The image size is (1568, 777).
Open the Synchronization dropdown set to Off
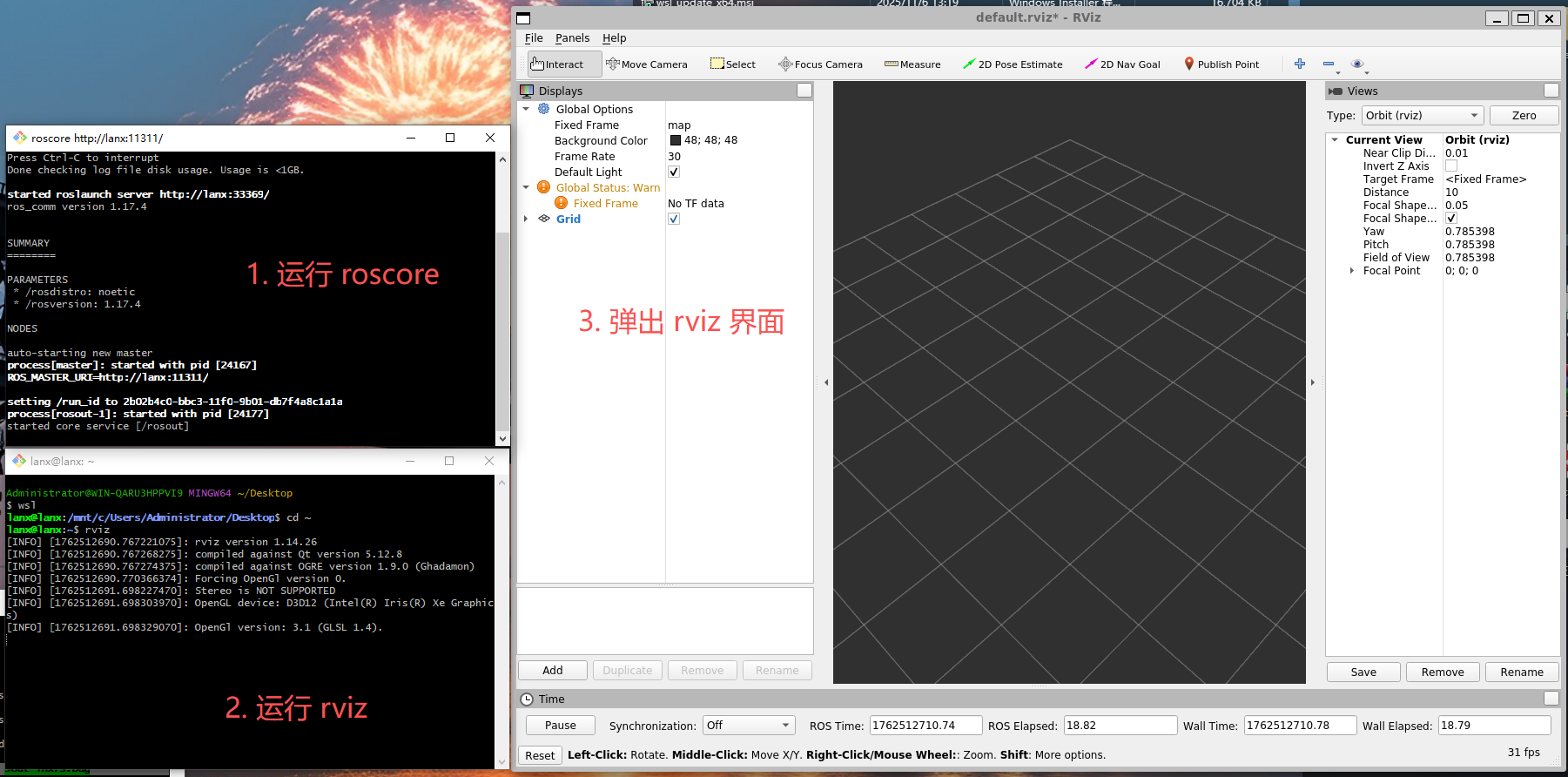[750, 725]
